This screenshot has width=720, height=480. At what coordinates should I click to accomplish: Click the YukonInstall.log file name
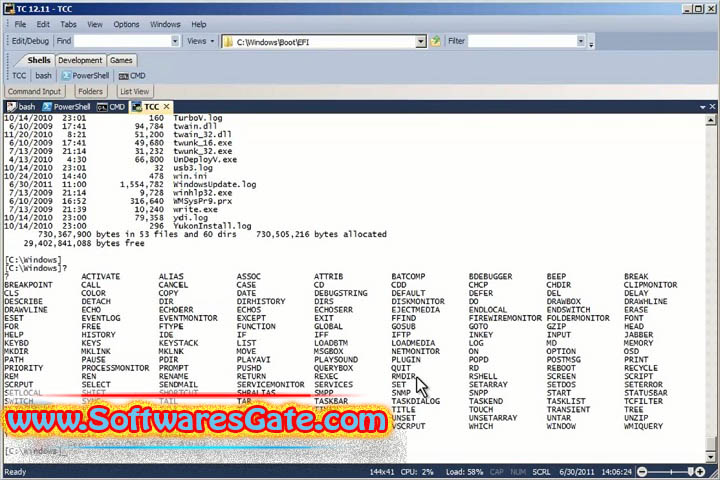click(x=212, y=226)
